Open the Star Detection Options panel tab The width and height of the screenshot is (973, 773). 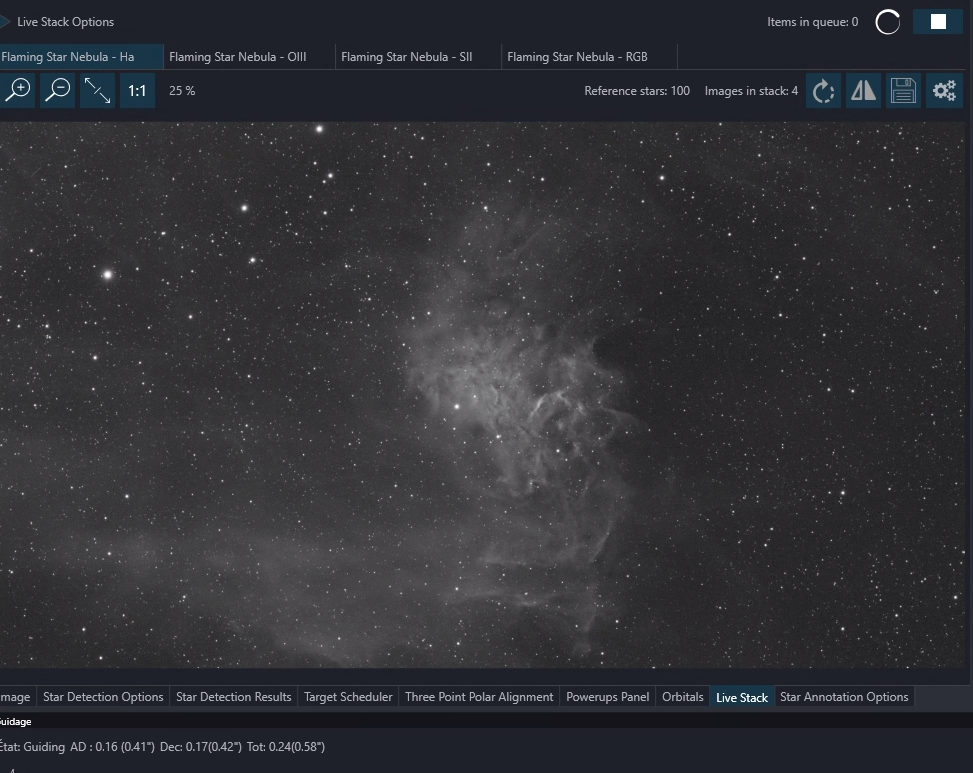point(103,697)
